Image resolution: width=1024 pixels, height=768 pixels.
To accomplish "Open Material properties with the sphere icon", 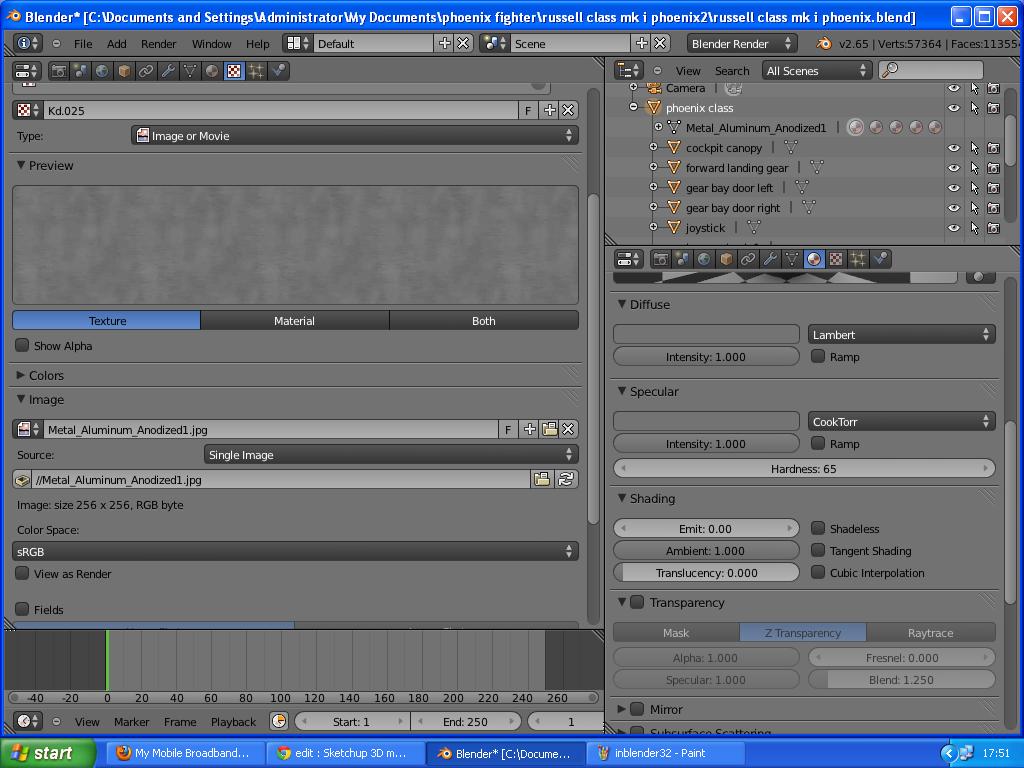I will (x=813, y=259).
